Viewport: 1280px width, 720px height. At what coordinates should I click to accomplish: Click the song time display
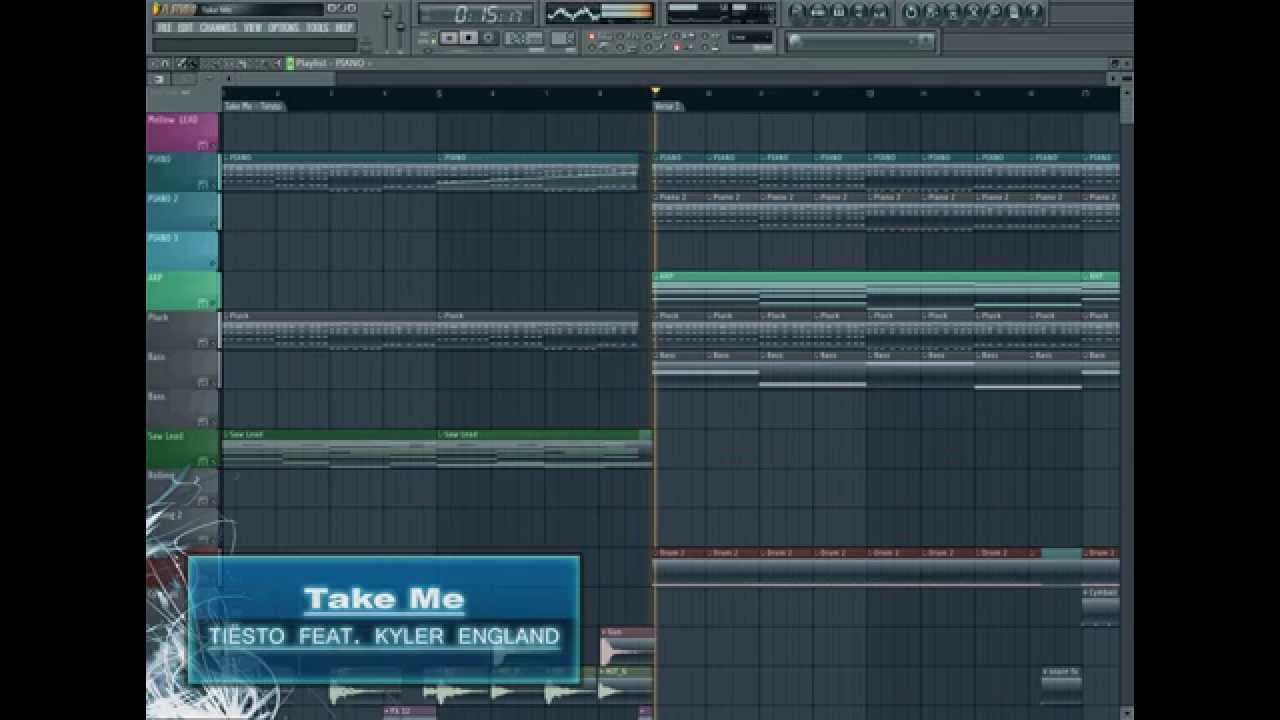(476, 14)
